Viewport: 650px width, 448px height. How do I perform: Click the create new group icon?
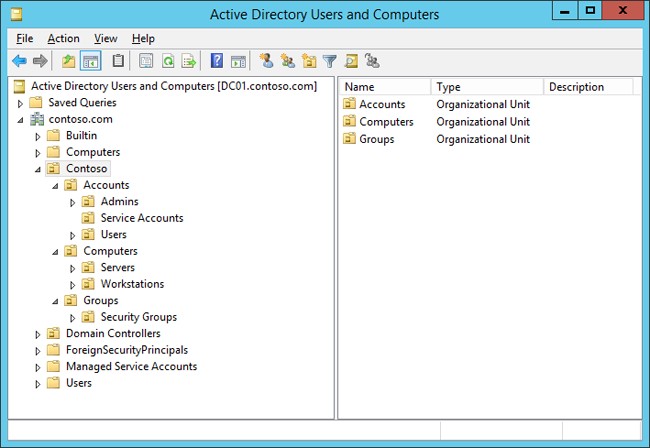pos(288,61)
